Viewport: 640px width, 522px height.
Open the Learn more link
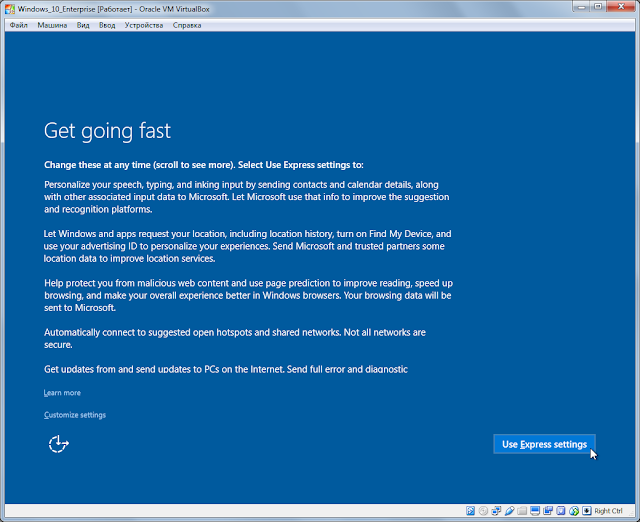tap(62, 393)
